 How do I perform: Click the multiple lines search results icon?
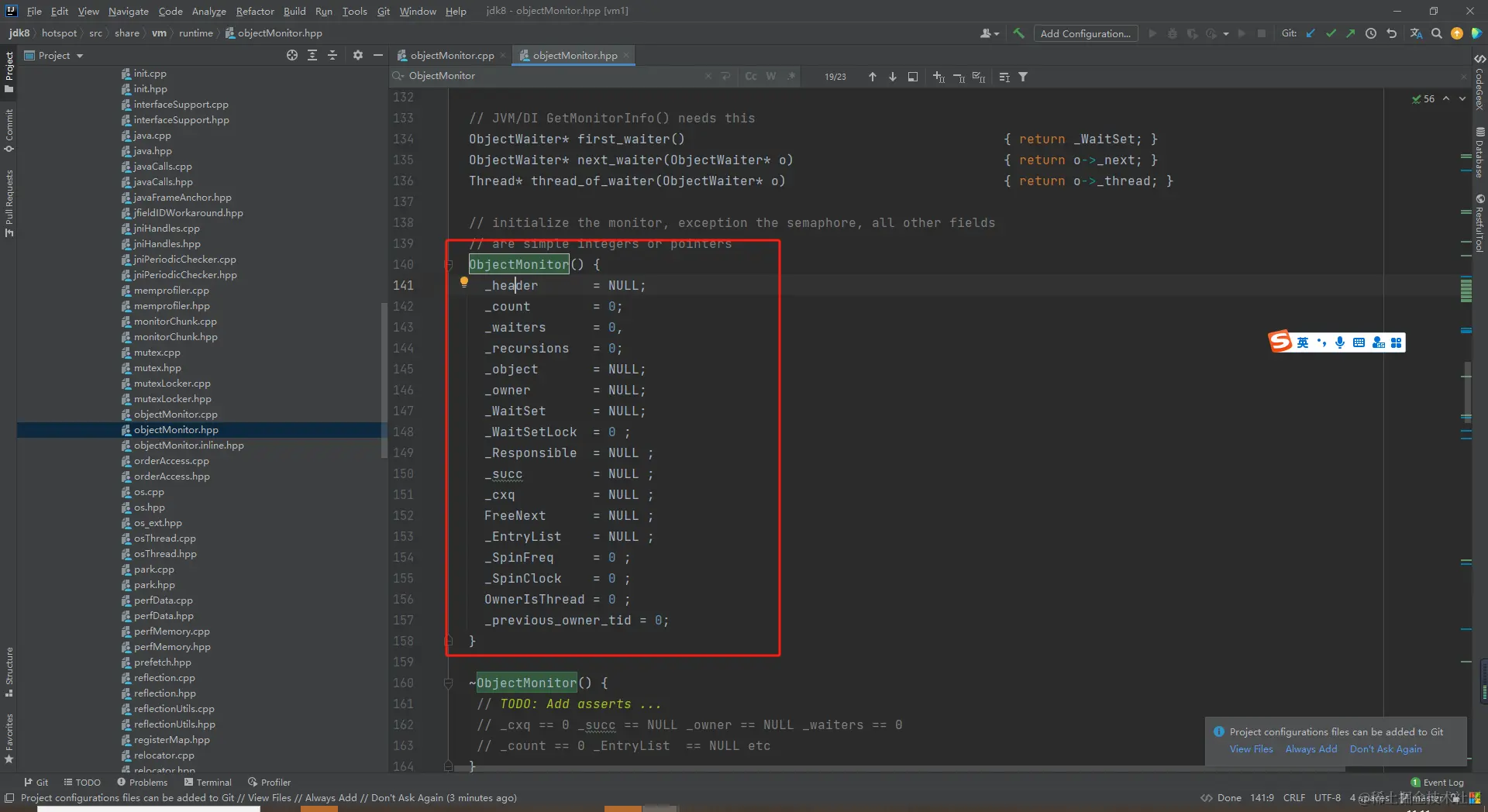click(x=1004, y=77)
